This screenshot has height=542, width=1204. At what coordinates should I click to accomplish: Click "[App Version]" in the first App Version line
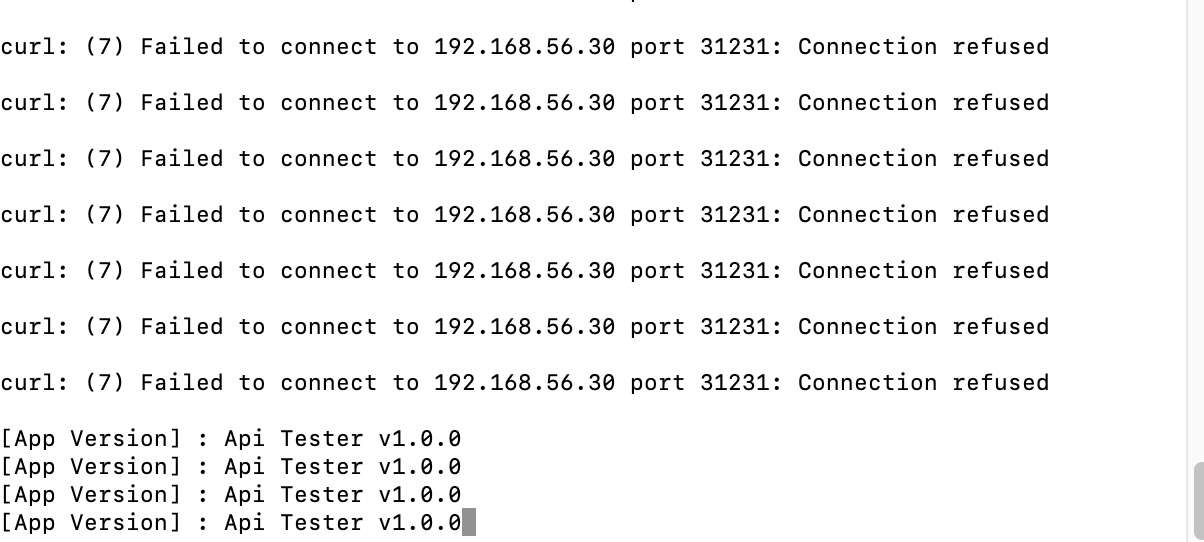point(91,439)
